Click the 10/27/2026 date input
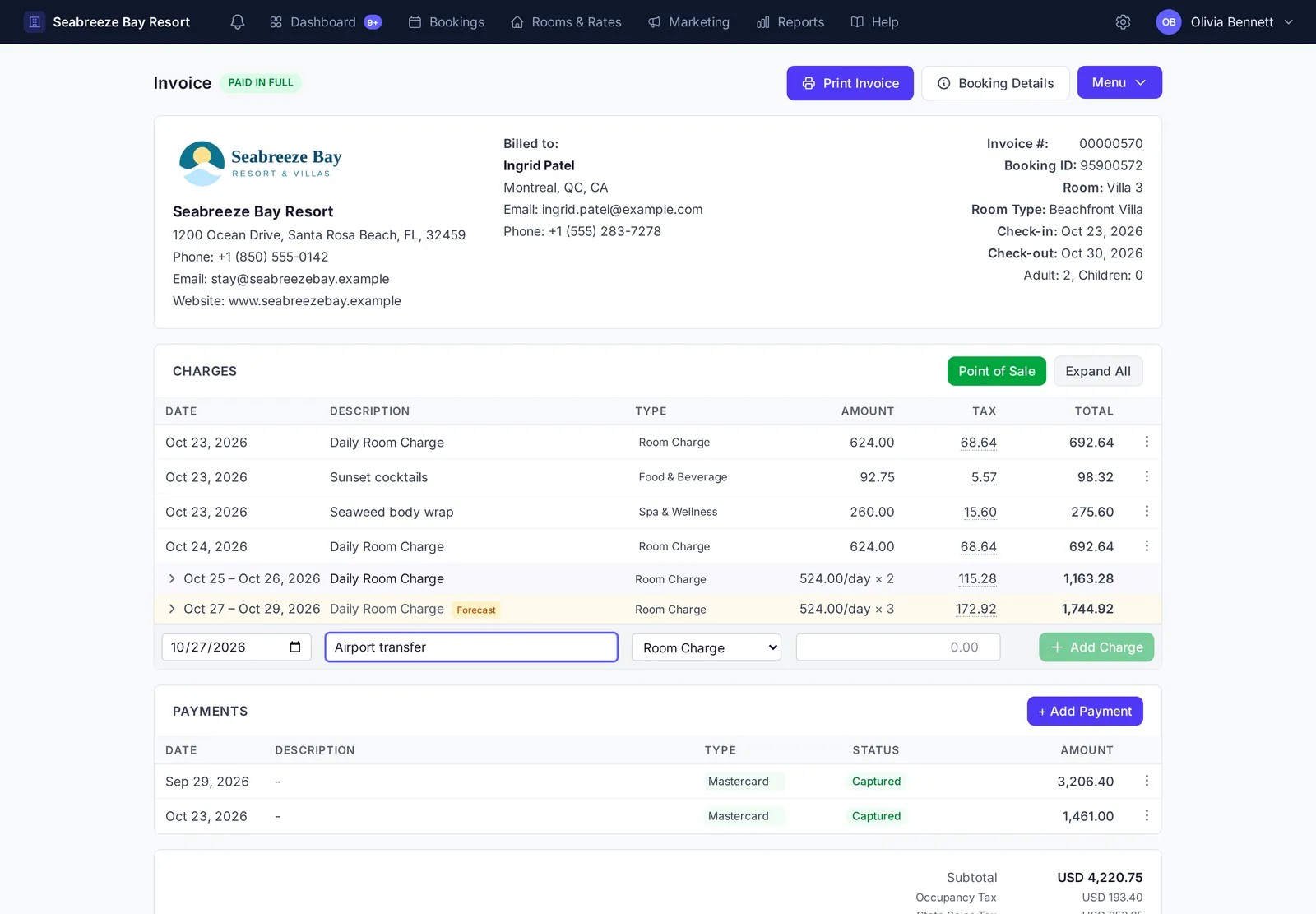The image size is (1316, 914). (236, 647)
